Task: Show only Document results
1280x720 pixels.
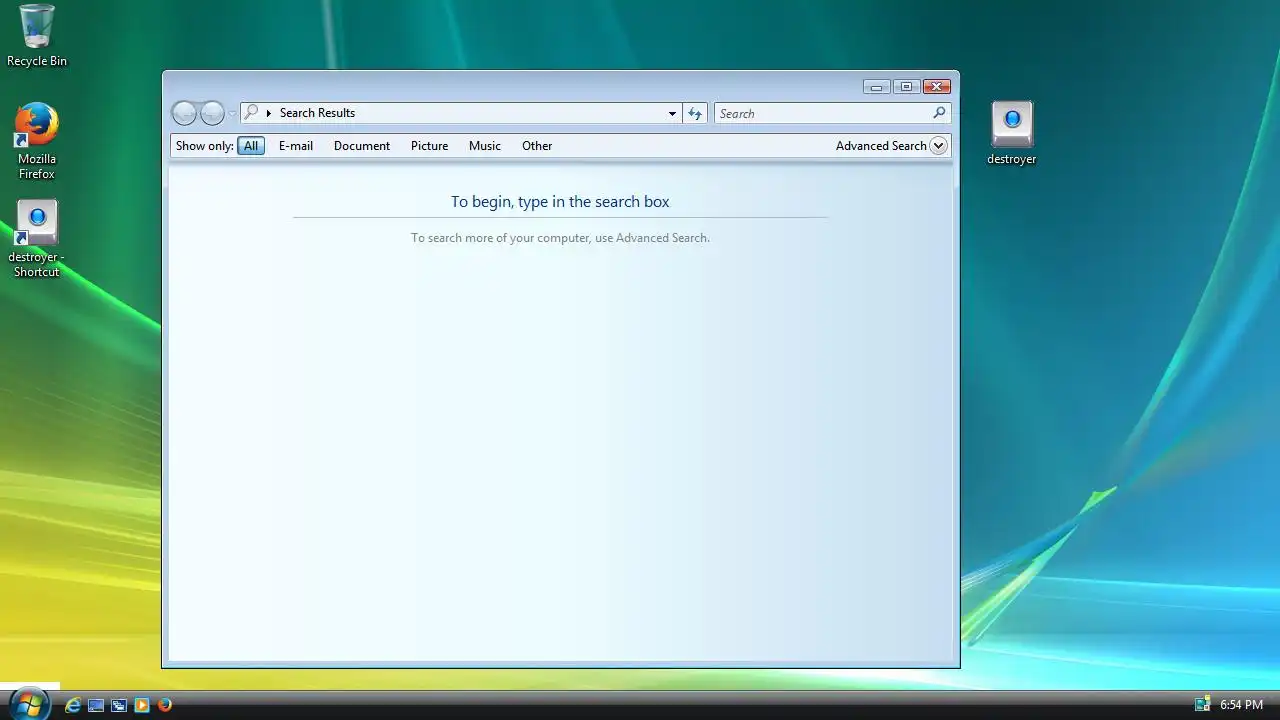Action: (362, 146)
